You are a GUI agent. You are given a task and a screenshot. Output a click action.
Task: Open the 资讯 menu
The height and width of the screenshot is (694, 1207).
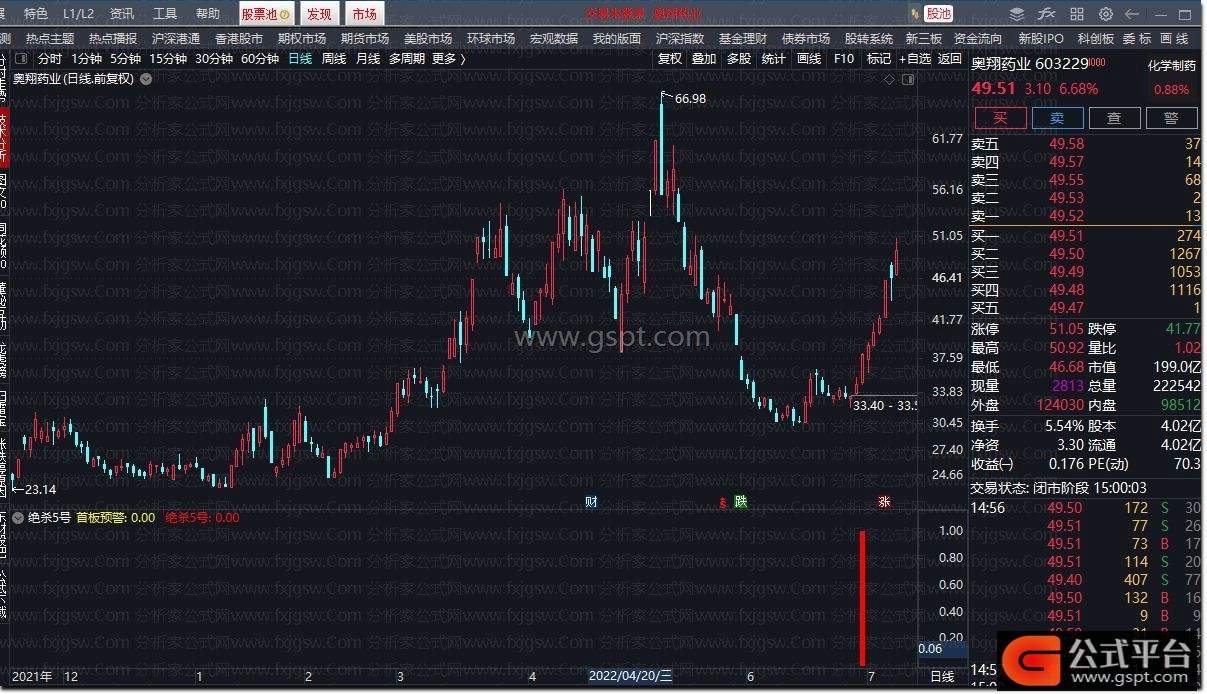coord(122,14)
